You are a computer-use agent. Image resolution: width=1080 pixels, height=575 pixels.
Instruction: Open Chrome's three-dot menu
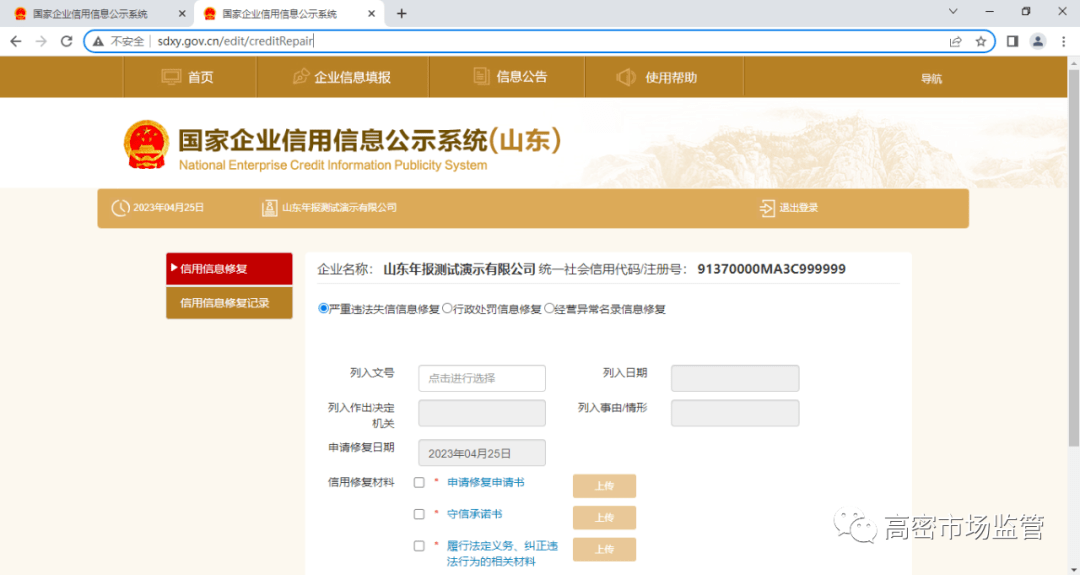[1063, 41]
